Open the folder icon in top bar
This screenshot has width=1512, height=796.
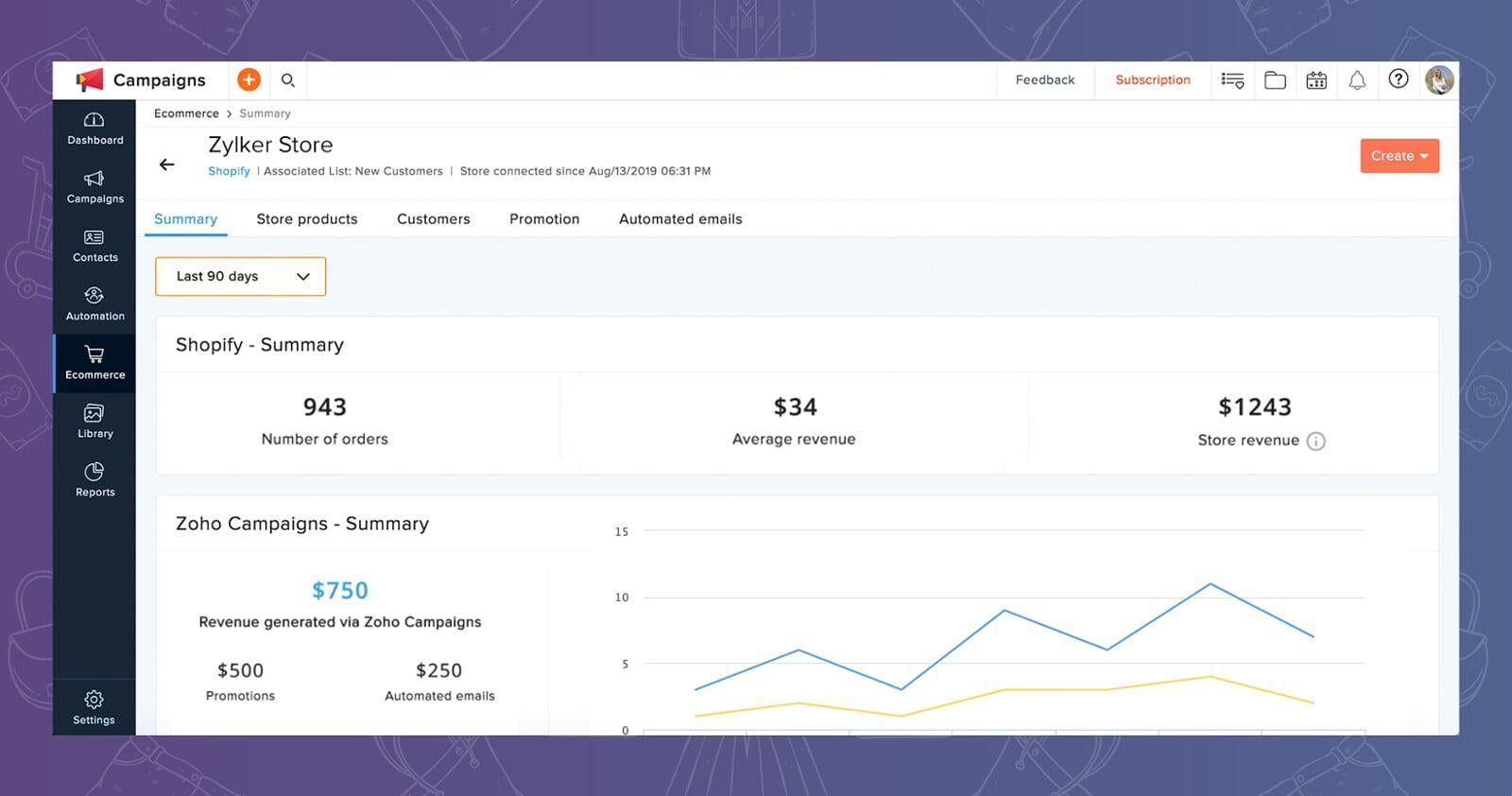click(1275, 80)
